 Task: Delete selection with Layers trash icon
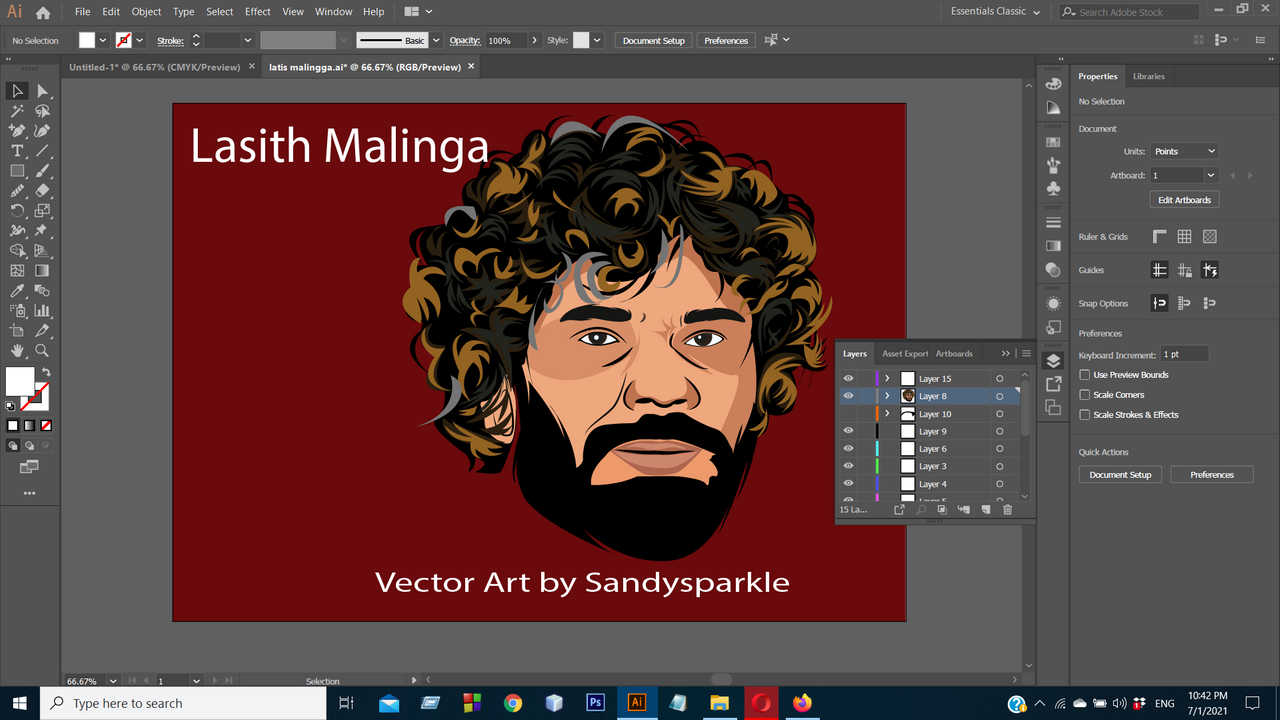pos(1007,510)
